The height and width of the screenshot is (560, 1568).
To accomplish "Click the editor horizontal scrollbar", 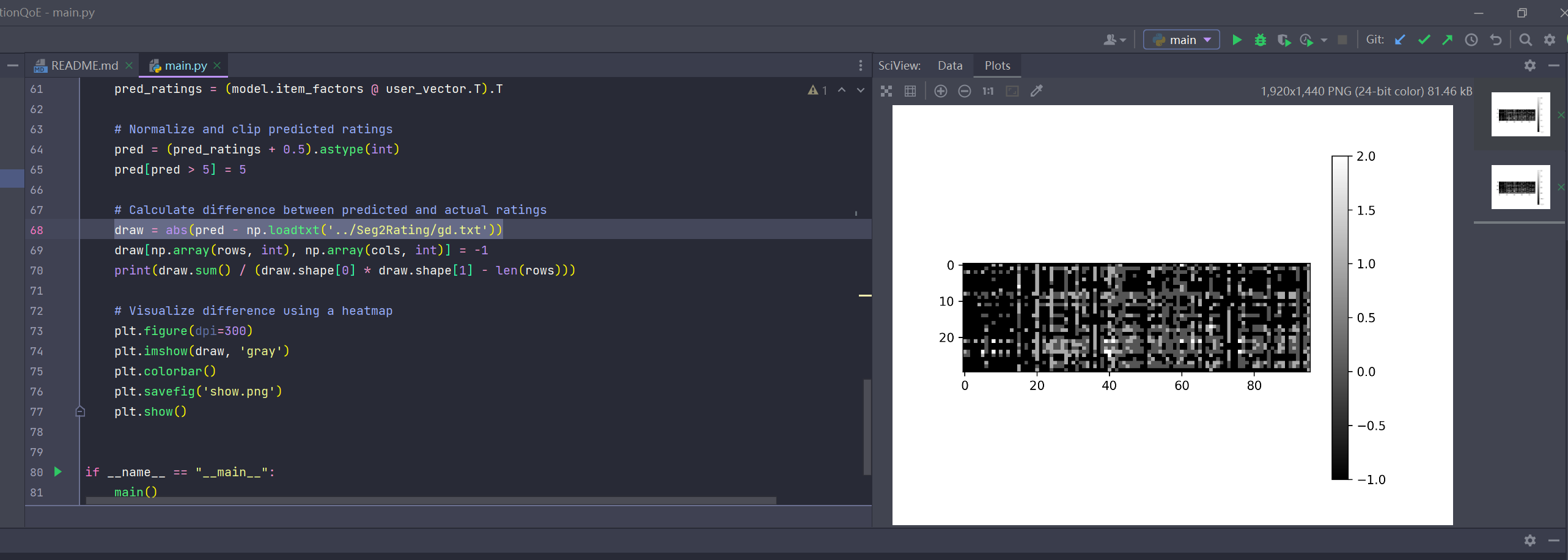I will click(x=431, y=501).
